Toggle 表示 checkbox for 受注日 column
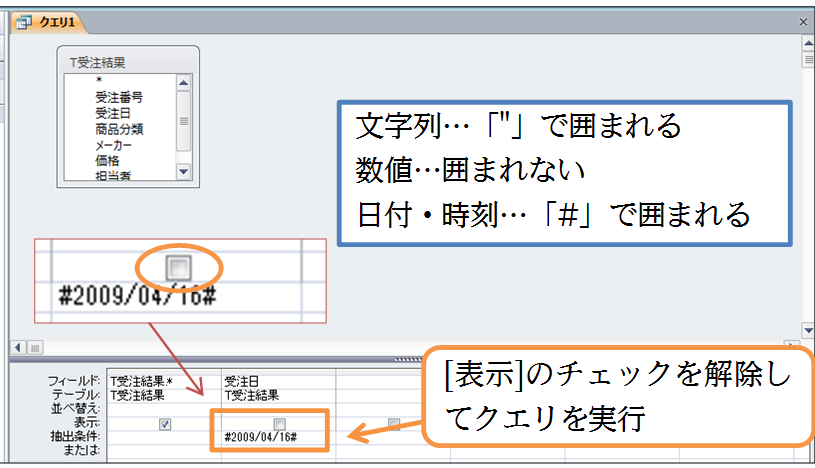 tap(279, 423)
